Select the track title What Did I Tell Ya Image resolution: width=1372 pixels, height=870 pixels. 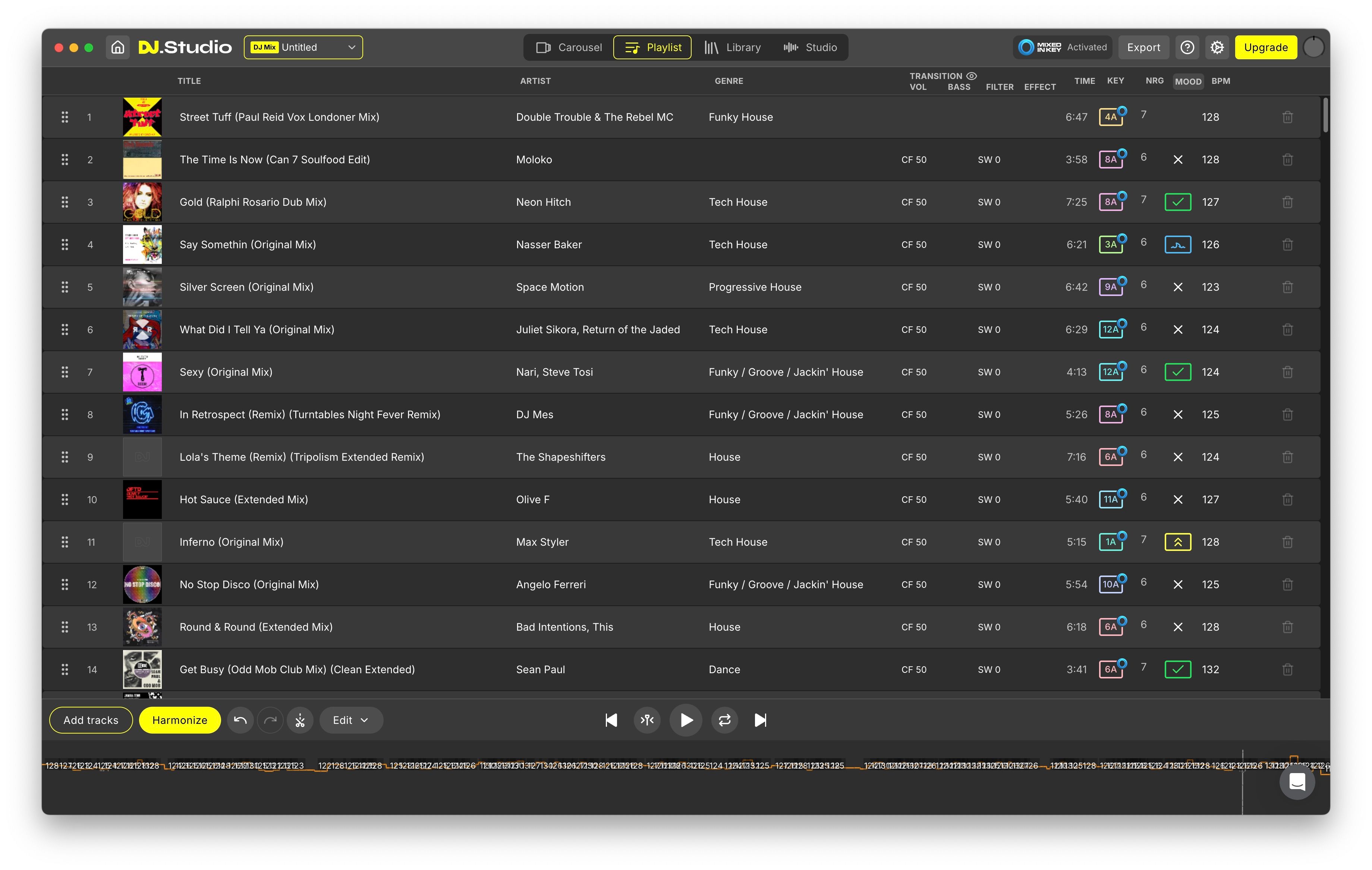257,329
